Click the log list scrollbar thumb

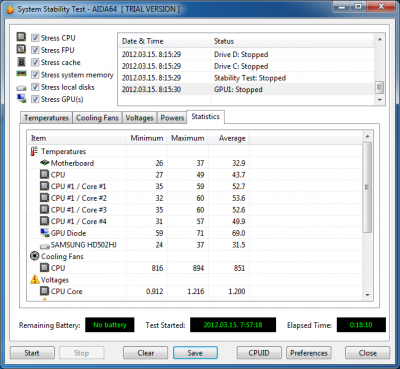click(379, 87)
